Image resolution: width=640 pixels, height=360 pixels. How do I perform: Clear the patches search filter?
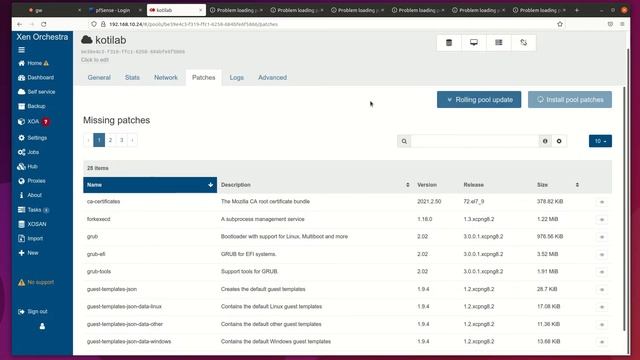(559, 141)
